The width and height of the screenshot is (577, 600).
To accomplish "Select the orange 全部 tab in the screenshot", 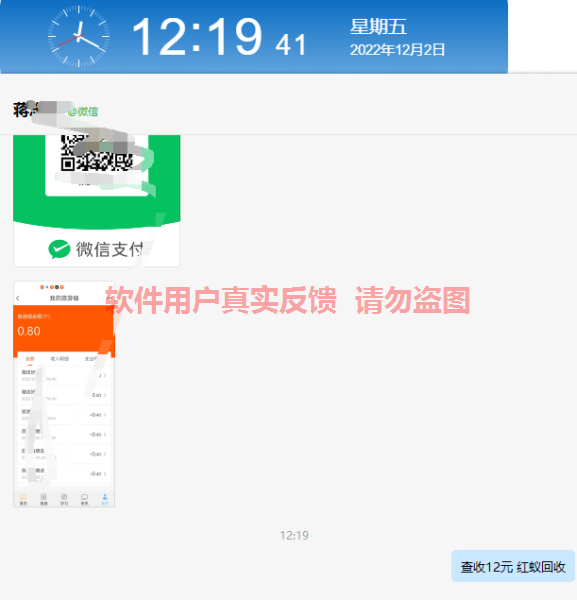I will pyautogui.click(x=30, y=359).
